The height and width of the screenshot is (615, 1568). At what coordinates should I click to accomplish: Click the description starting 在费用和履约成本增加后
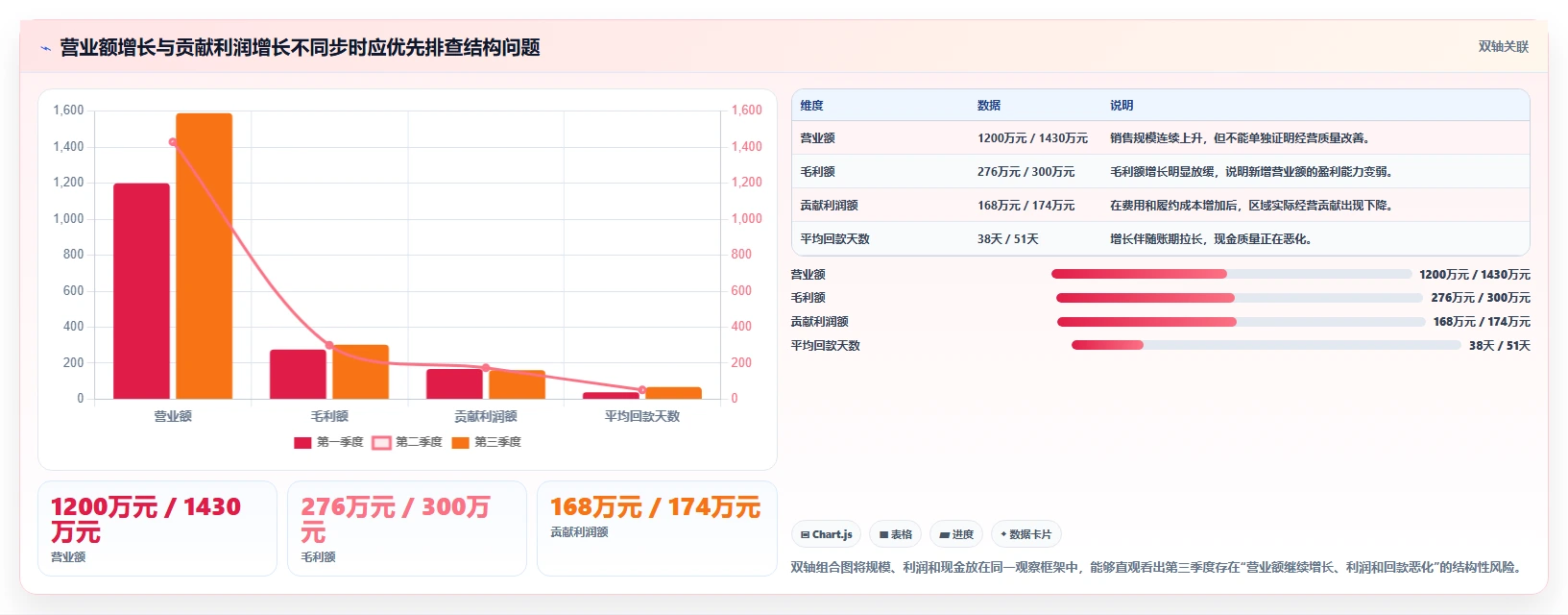[1253, 206]
